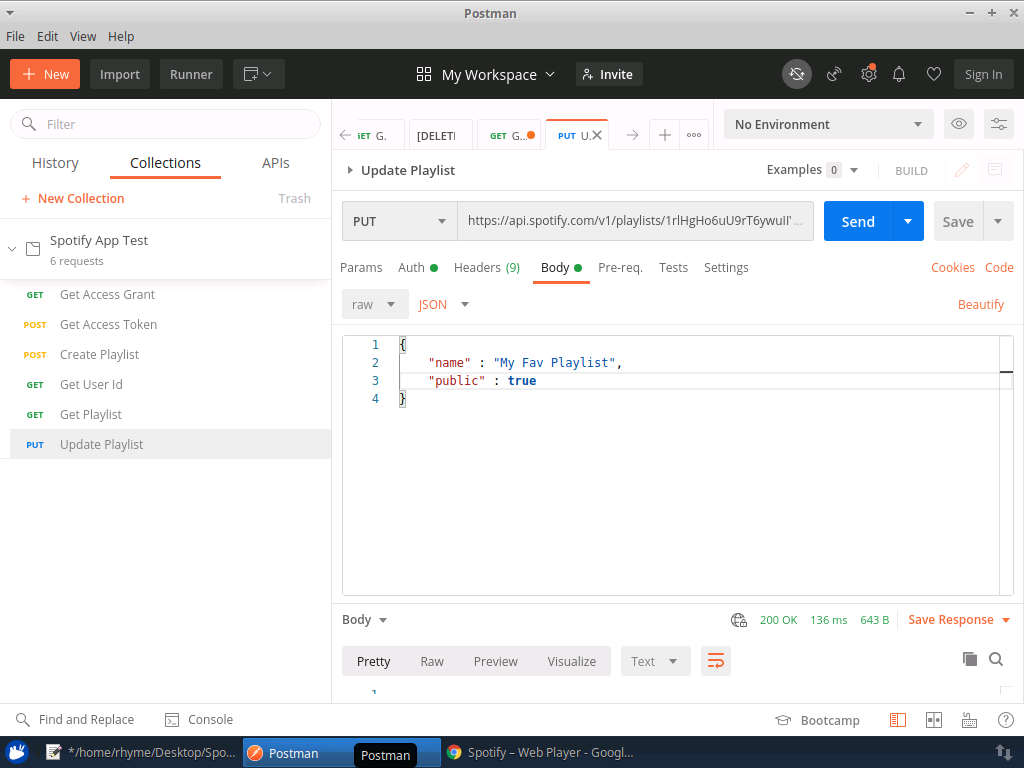Open the Import dialog
This screenshot has height=768, width=1024.
pyautogui.click(x=120, y=74)
